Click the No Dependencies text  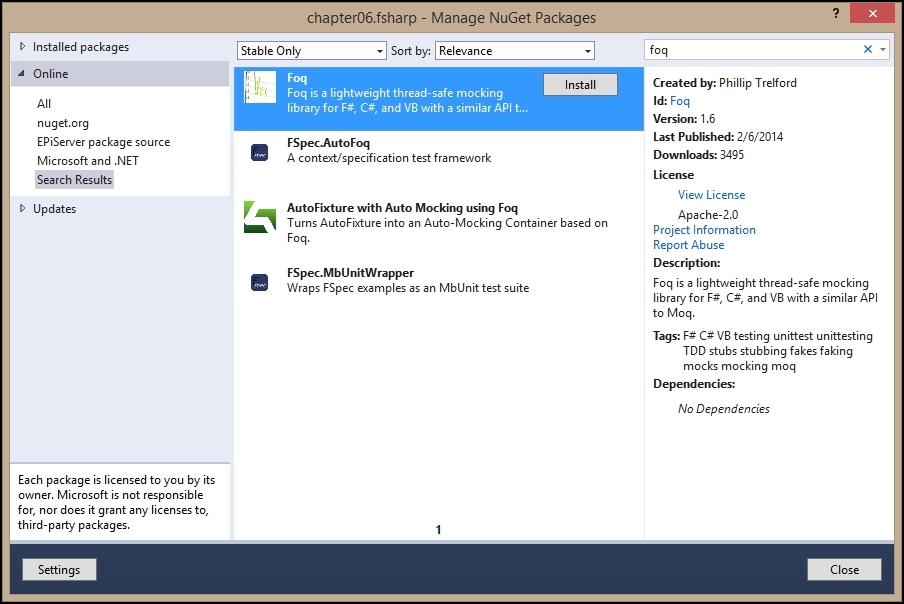pos(724,409)
